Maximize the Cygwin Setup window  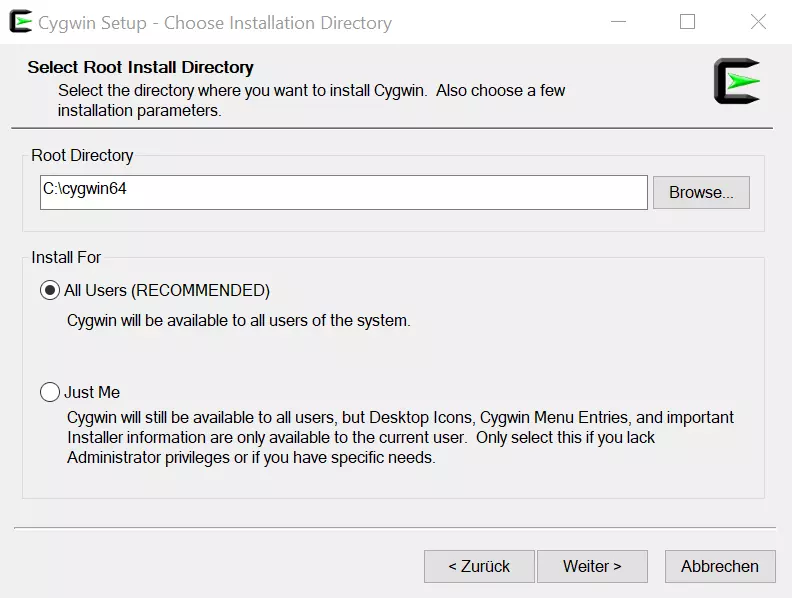click(687, 22)
